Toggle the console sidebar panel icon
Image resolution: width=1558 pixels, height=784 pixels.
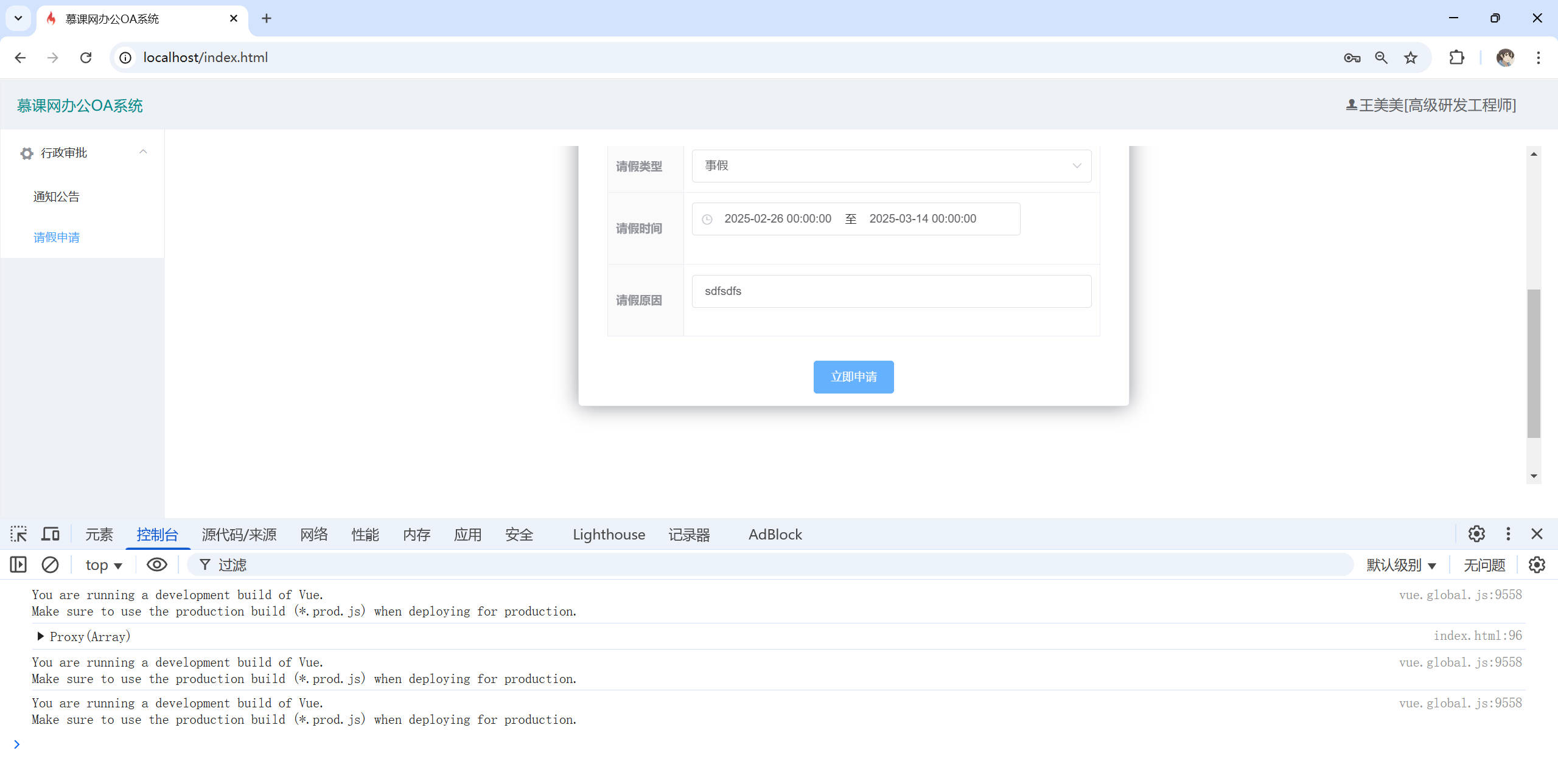tap(18, 564)
